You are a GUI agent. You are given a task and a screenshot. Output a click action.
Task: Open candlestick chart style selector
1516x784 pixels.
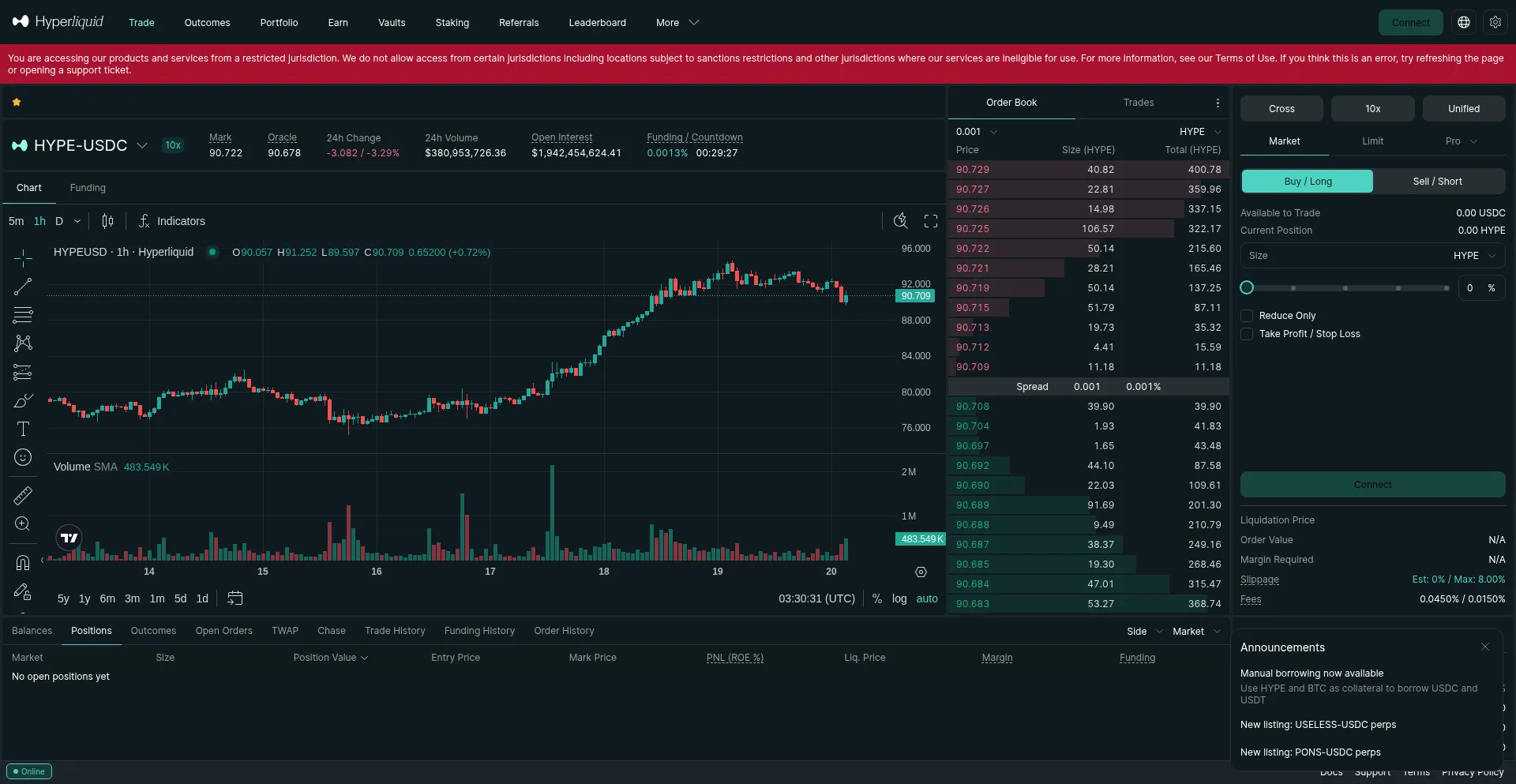pos(107,221)
